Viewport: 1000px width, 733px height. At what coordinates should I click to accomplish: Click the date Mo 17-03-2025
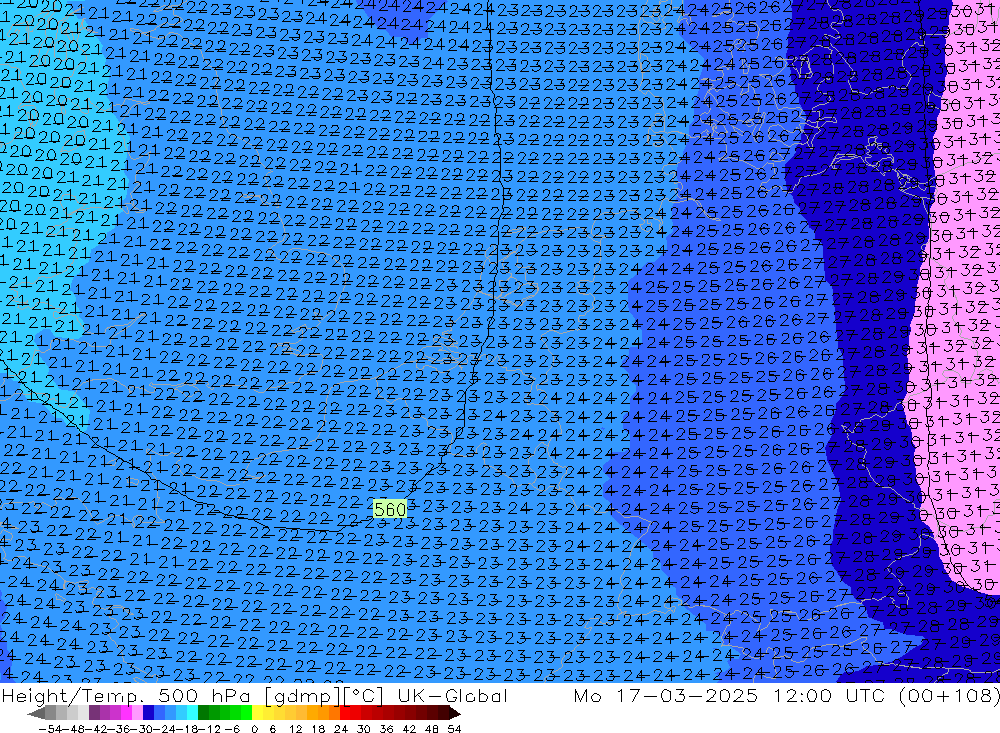[x=666, y=695]
